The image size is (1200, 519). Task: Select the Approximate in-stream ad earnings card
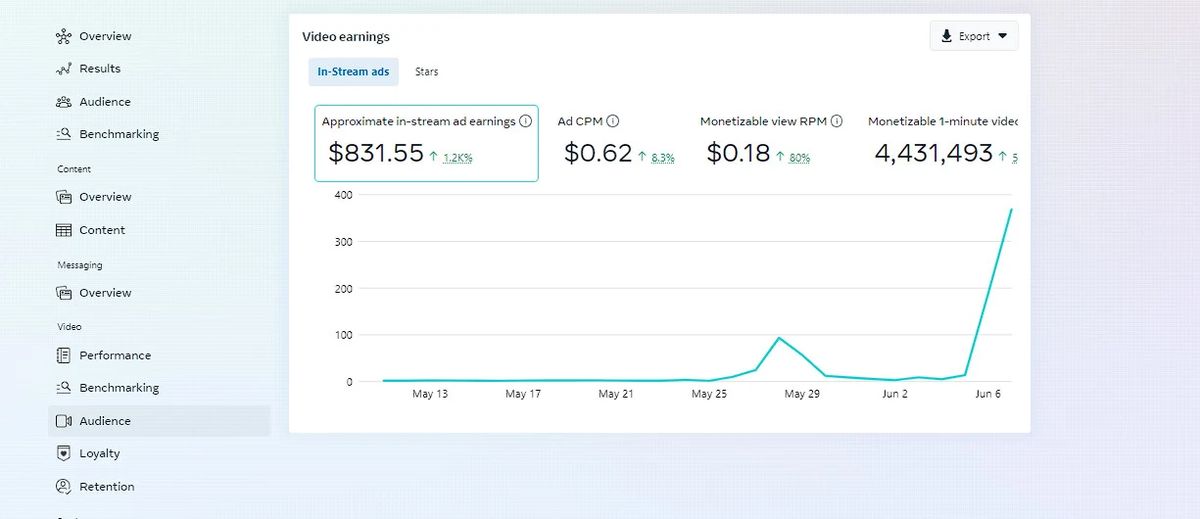point(426,143)
